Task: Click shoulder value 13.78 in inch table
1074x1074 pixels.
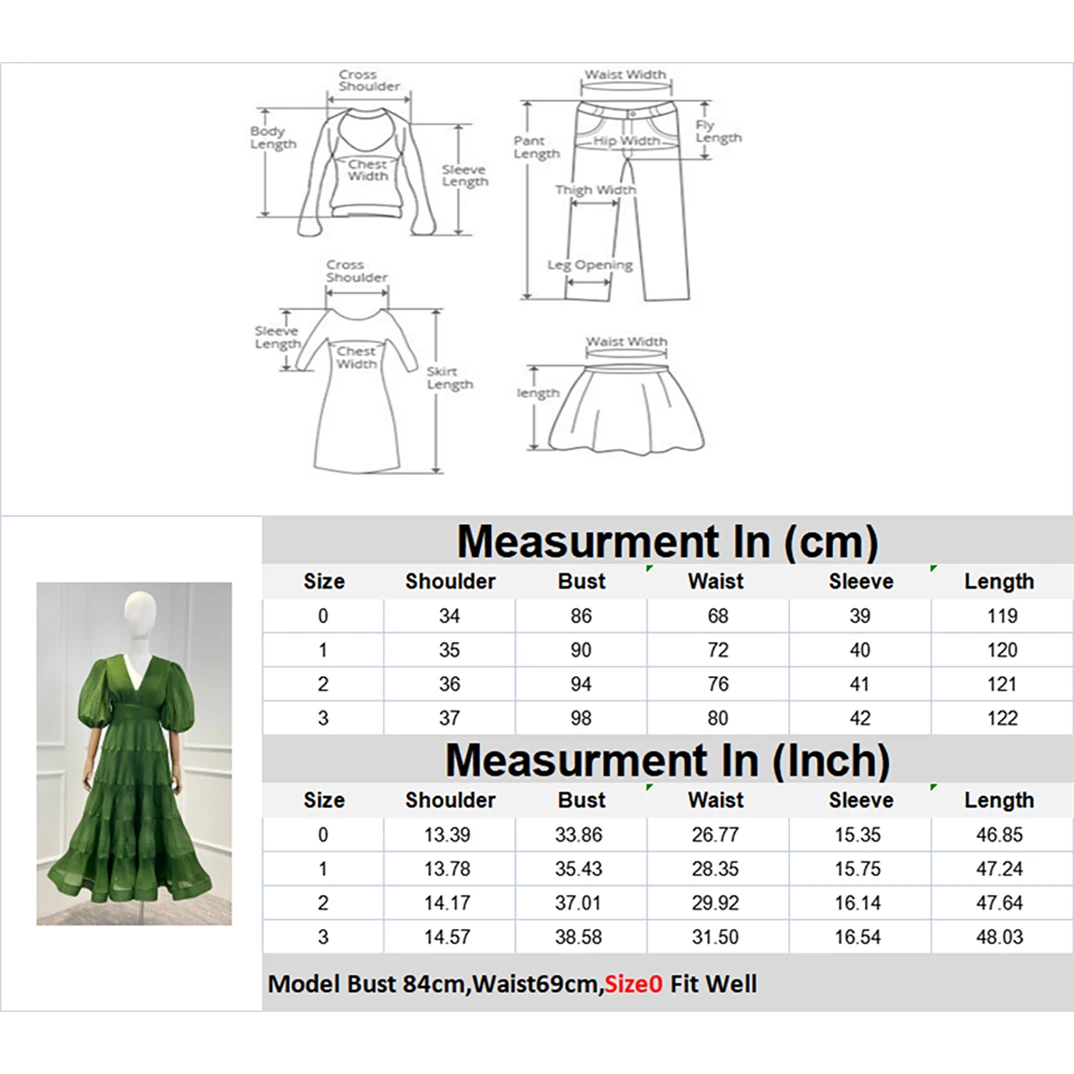Action: 447,869
